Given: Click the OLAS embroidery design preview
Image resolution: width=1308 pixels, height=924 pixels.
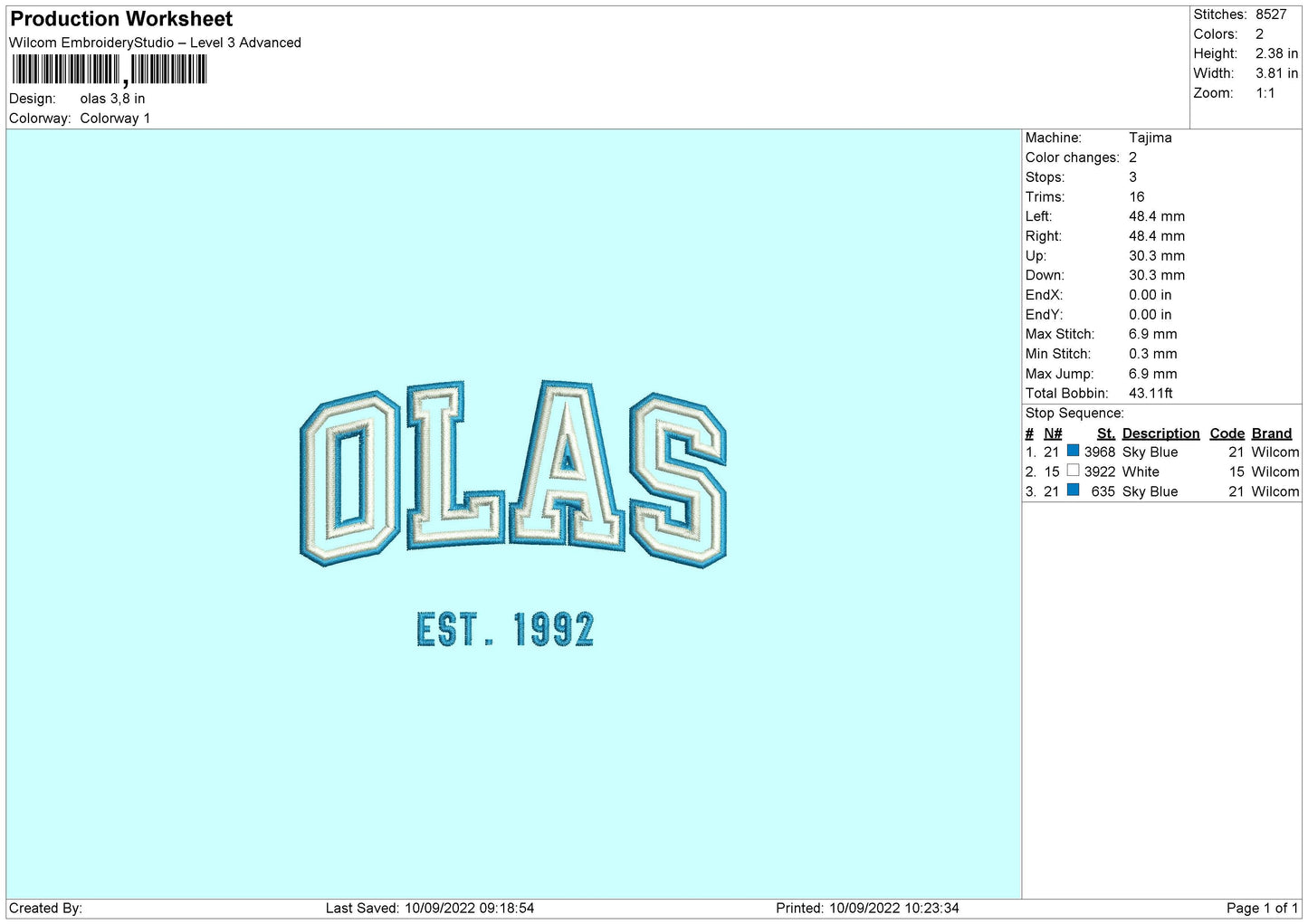Looking at the screenshot, I should (513, 474).
